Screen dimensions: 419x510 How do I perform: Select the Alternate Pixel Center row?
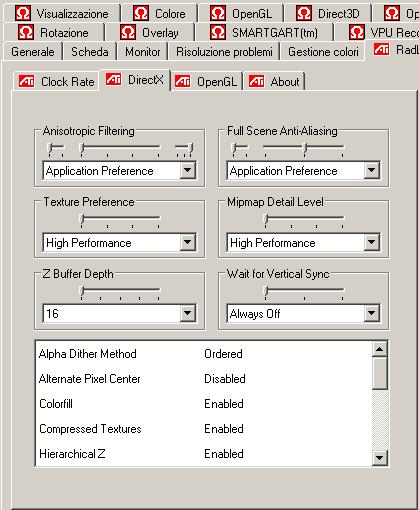[x=203, y=379]
